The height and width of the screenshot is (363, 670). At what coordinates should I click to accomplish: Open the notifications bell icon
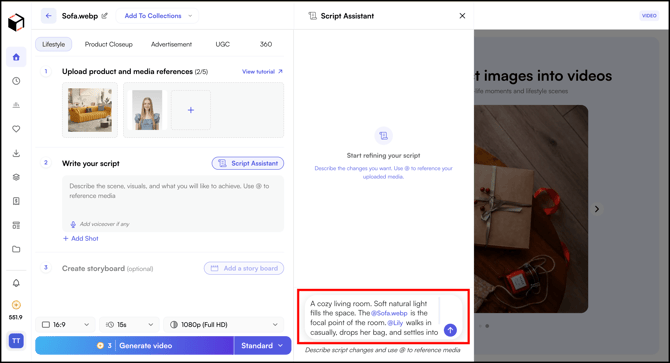pyautogui.click(x=16, y=283)
